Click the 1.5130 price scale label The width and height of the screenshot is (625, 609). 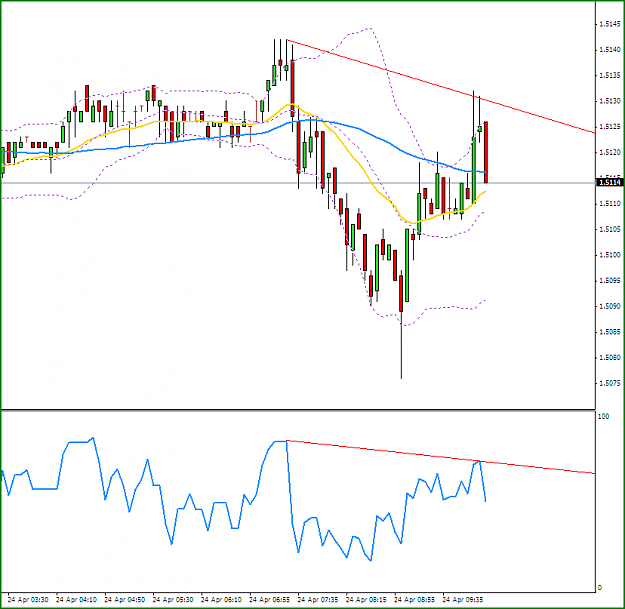(610, 101)
